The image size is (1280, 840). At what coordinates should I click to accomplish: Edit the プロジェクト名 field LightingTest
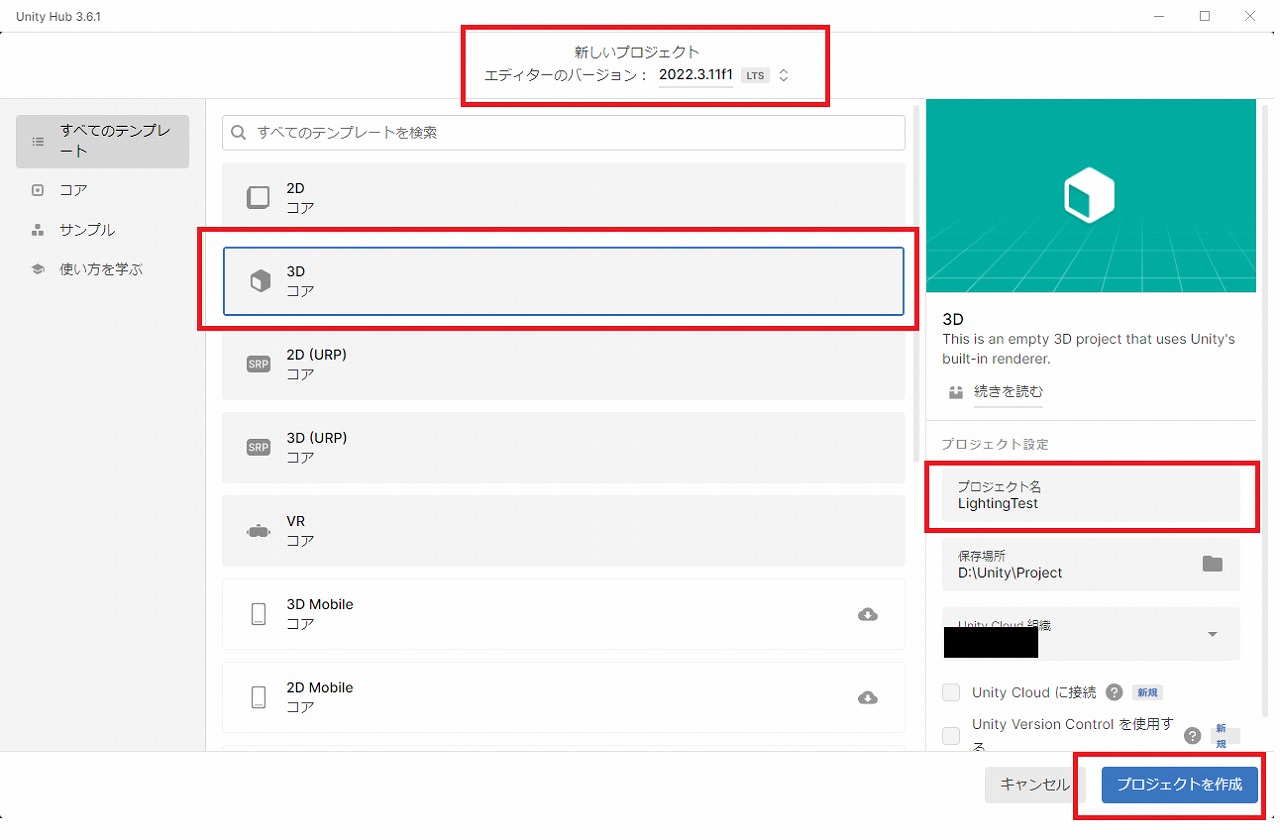click(1090, 495)
